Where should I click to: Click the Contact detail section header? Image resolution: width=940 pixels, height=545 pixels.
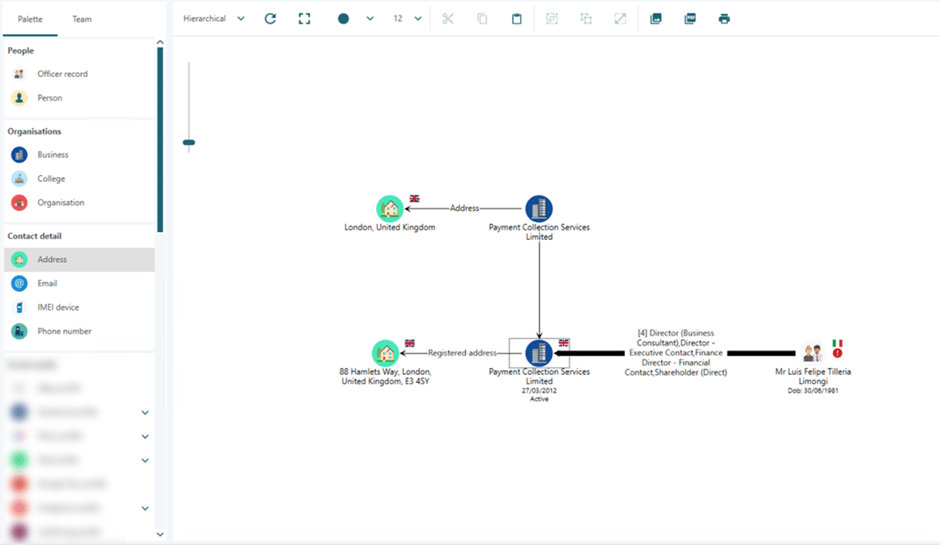[x=34, y=236]
